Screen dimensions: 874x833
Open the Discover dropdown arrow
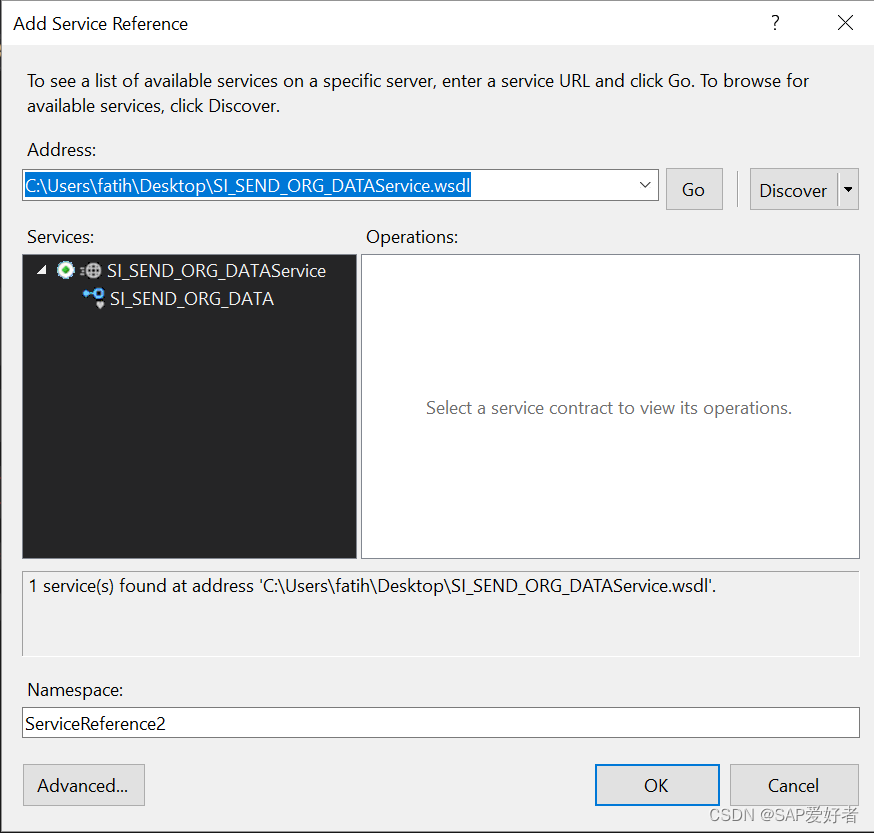pyautogui.click(x=848, y=190)
